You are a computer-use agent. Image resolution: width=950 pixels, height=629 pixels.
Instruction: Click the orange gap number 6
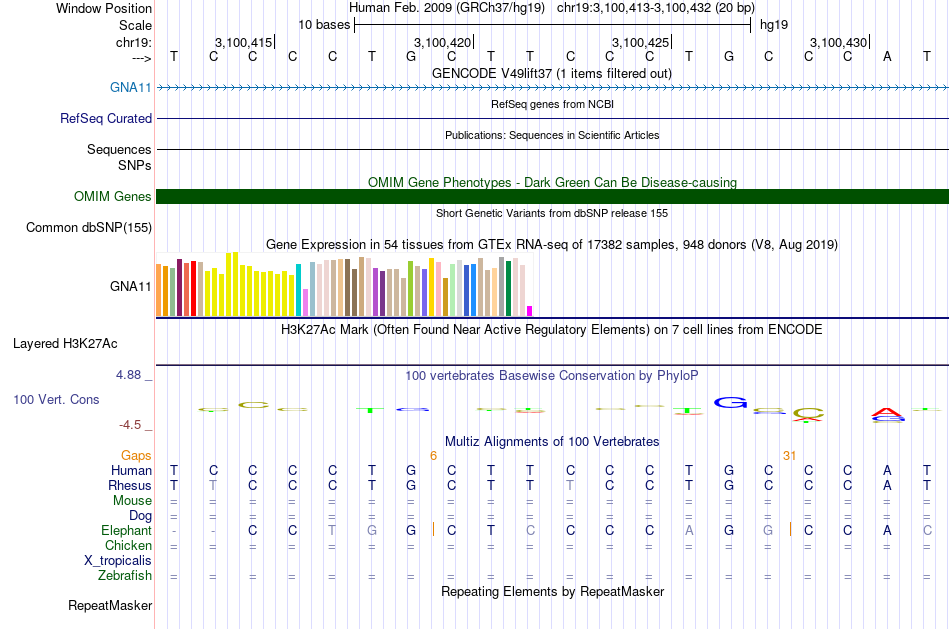tap(433, 455)
